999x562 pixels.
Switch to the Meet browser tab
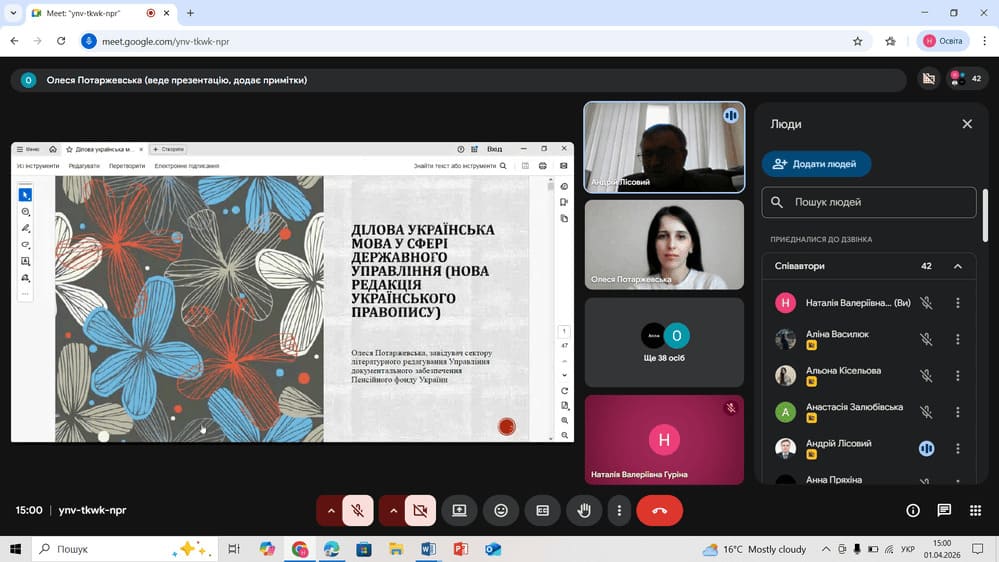[85, 13]
